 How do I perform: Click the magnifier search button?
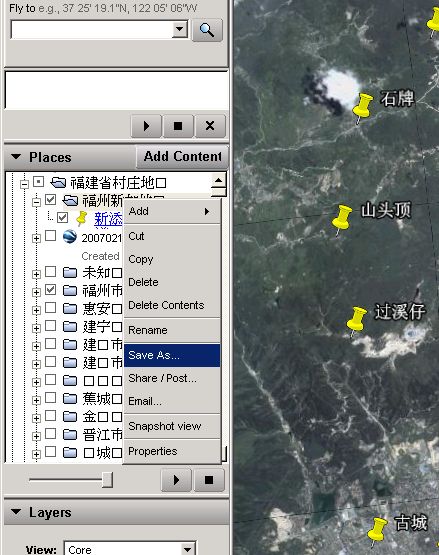(x=207, y=30)
